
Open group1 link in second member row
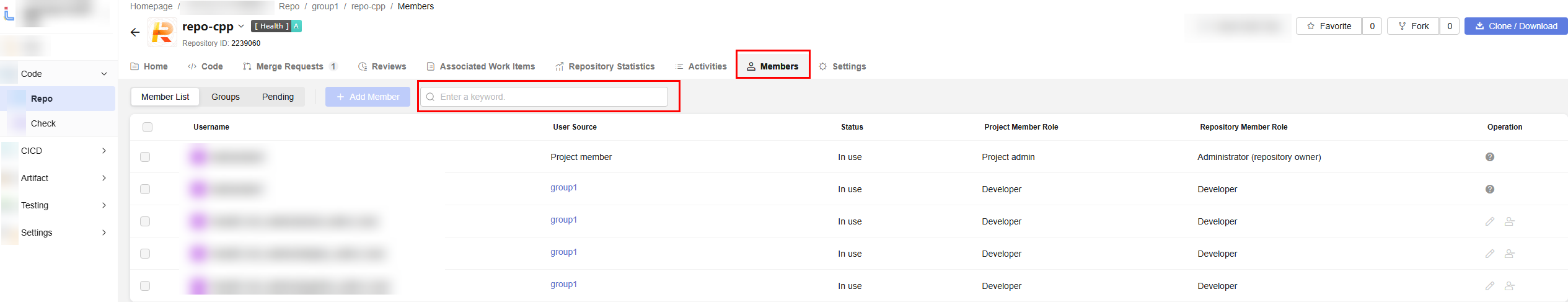(563, 187)
